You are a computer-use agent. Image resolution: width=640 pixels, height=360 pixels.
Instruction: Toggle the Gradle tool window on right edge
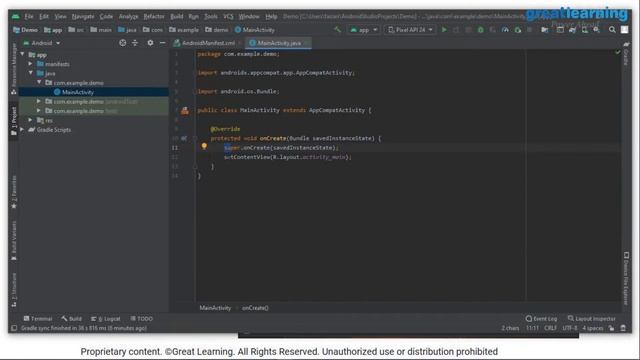626,53
